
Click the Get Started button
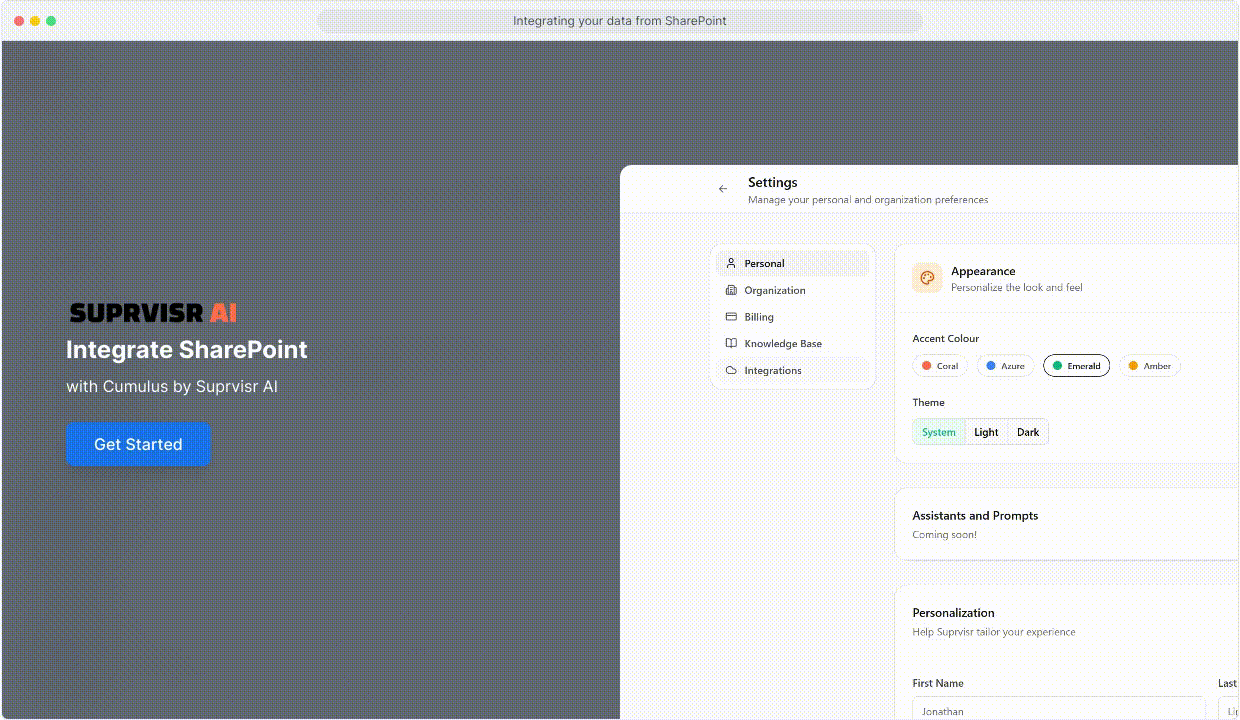point(138,444)
